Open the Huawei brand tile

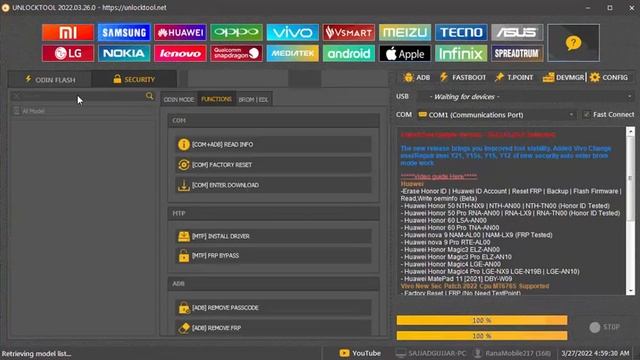(x=180, y=32)
